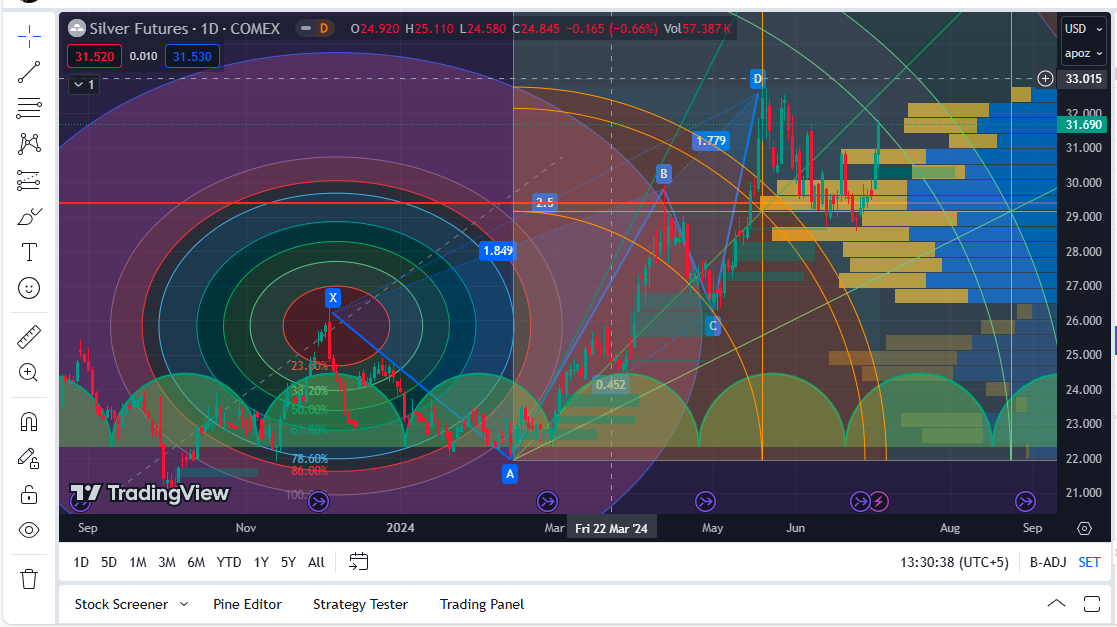Viewport: 1117px width, 627px height.
Task: Expand the bottom panel with chevron
Action: point(1056,604)
